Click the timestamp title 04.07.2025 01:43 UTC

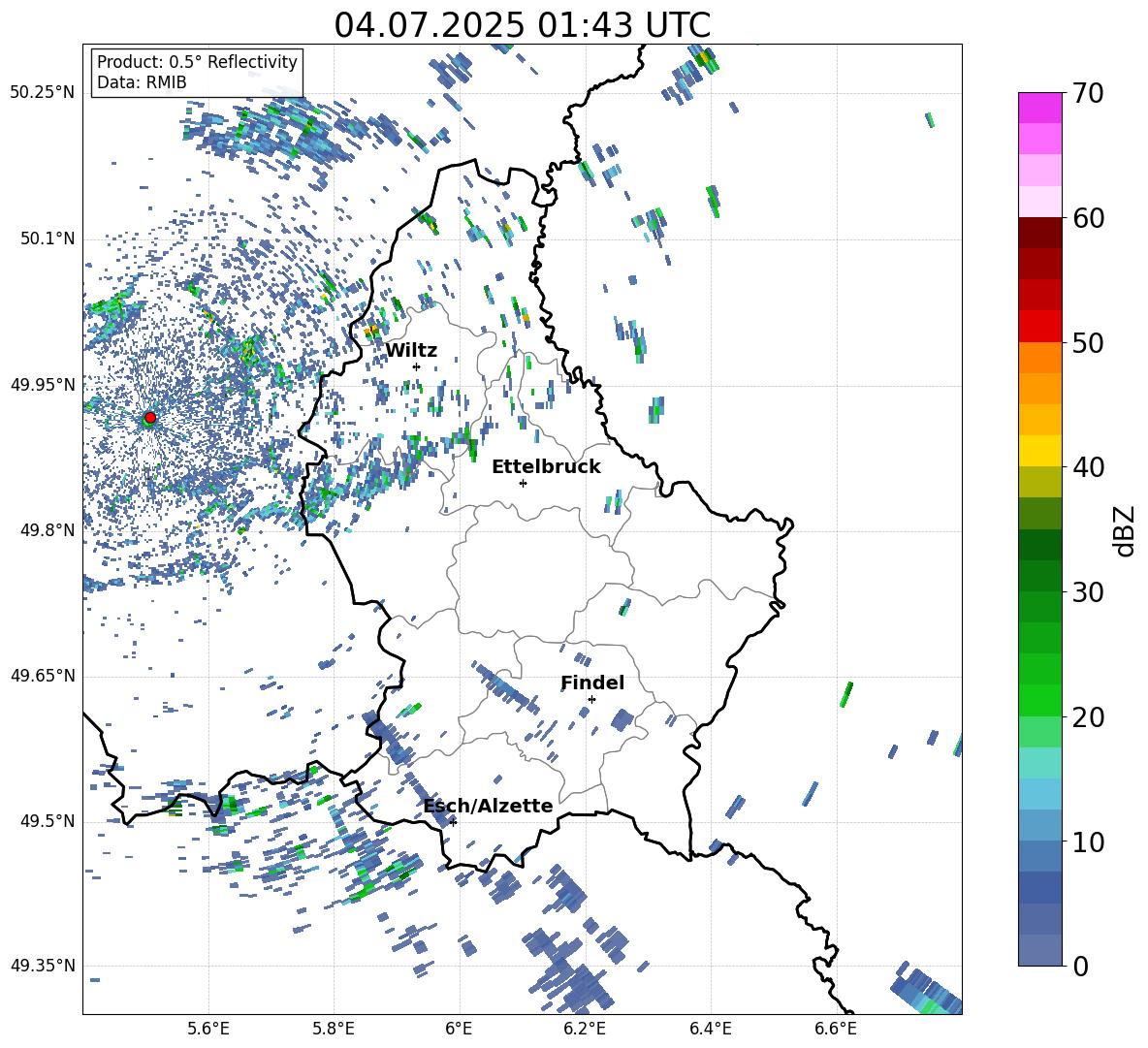[523, 25]
